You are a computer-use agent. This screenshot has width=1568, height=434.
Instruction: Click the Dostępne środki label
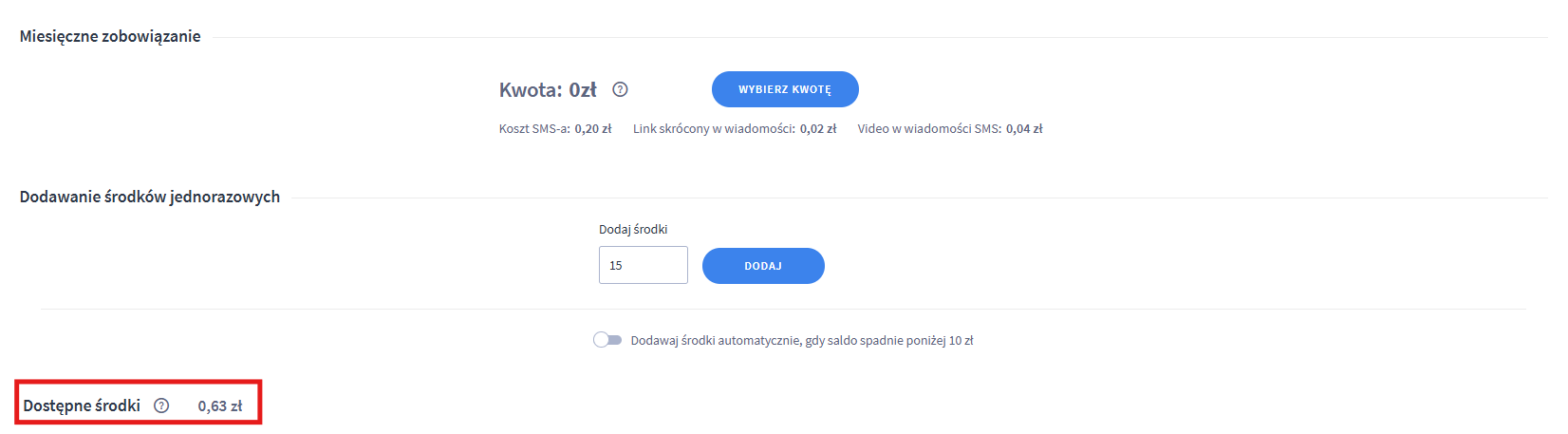pyautogui.click(x=82, y=406)
